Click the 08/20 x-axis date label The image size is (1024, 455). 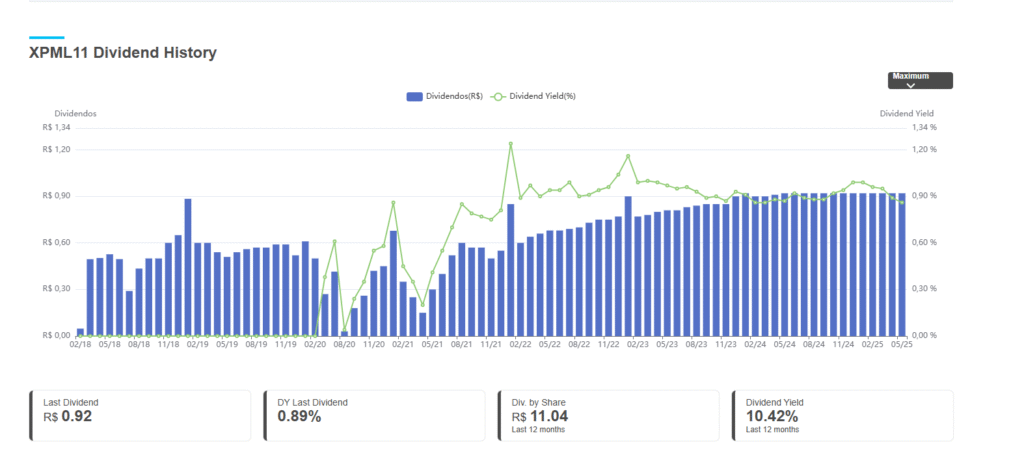344,345
